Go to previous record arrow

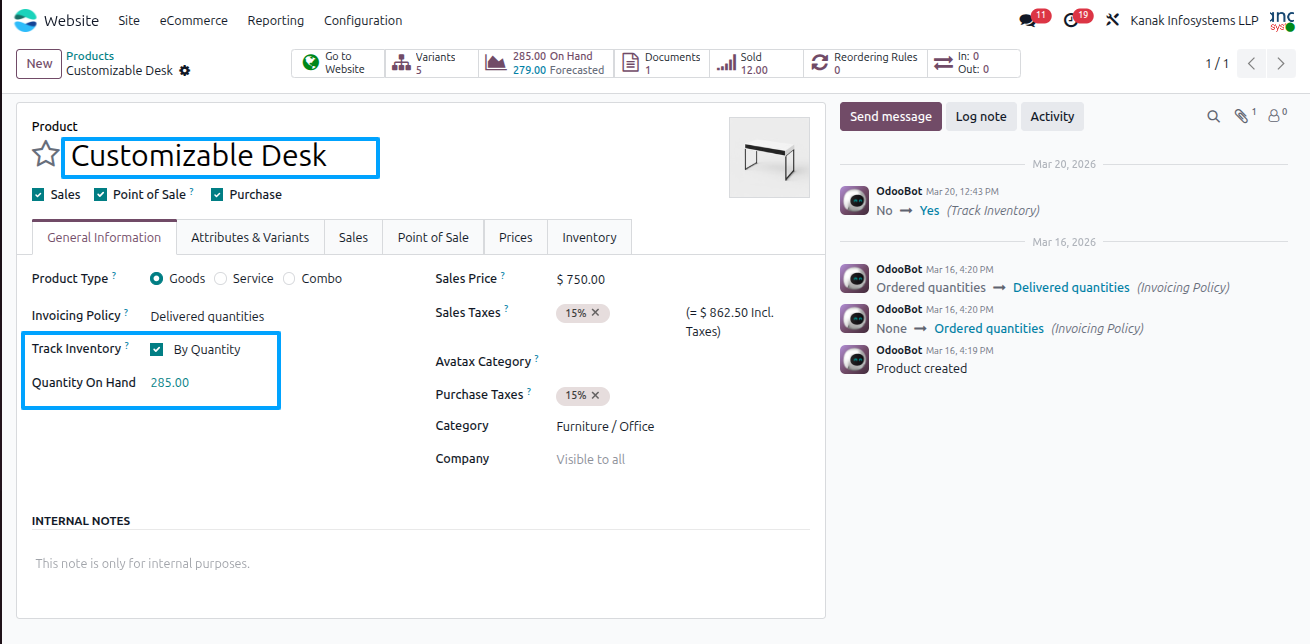point(1252,64)
